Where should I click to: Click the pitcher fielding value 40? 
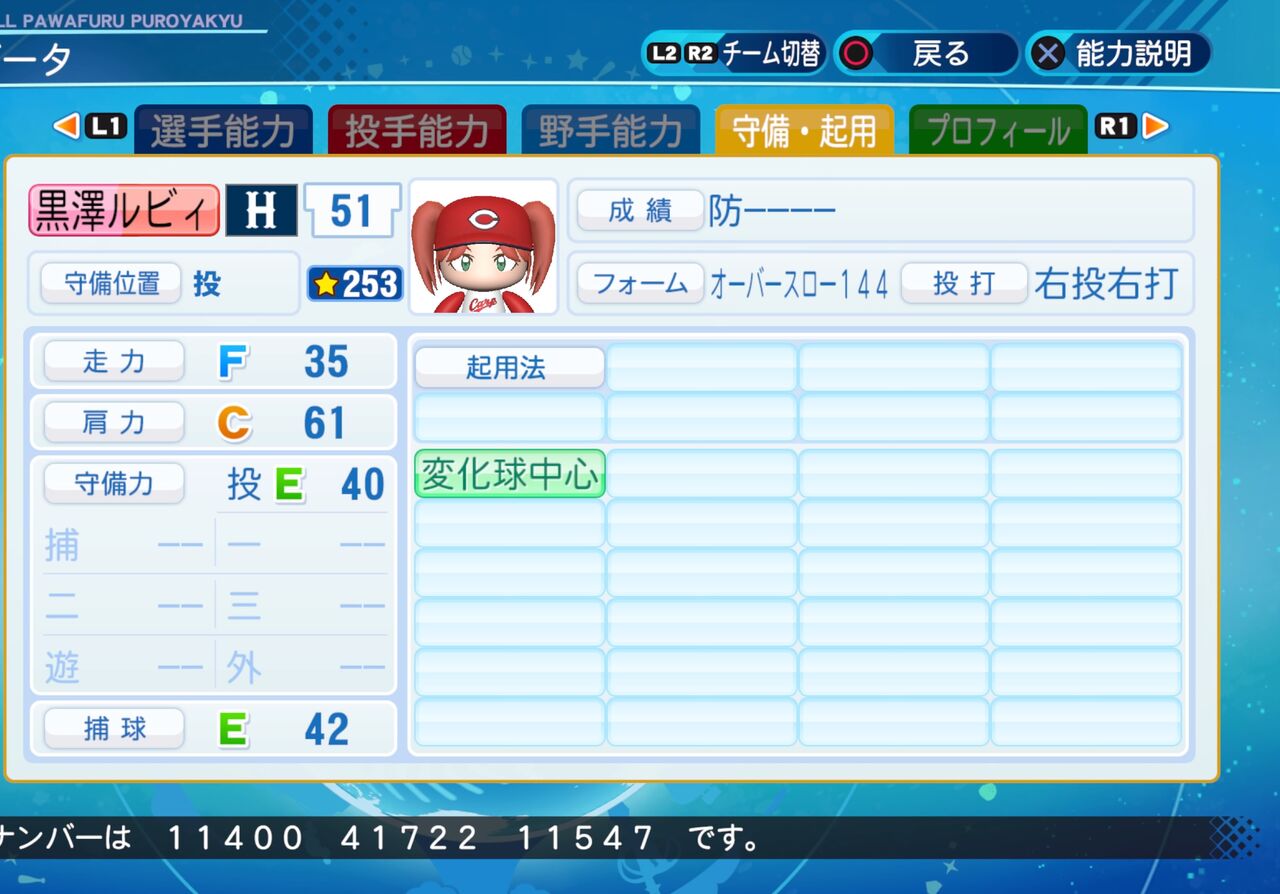click(x=362, y=485)
